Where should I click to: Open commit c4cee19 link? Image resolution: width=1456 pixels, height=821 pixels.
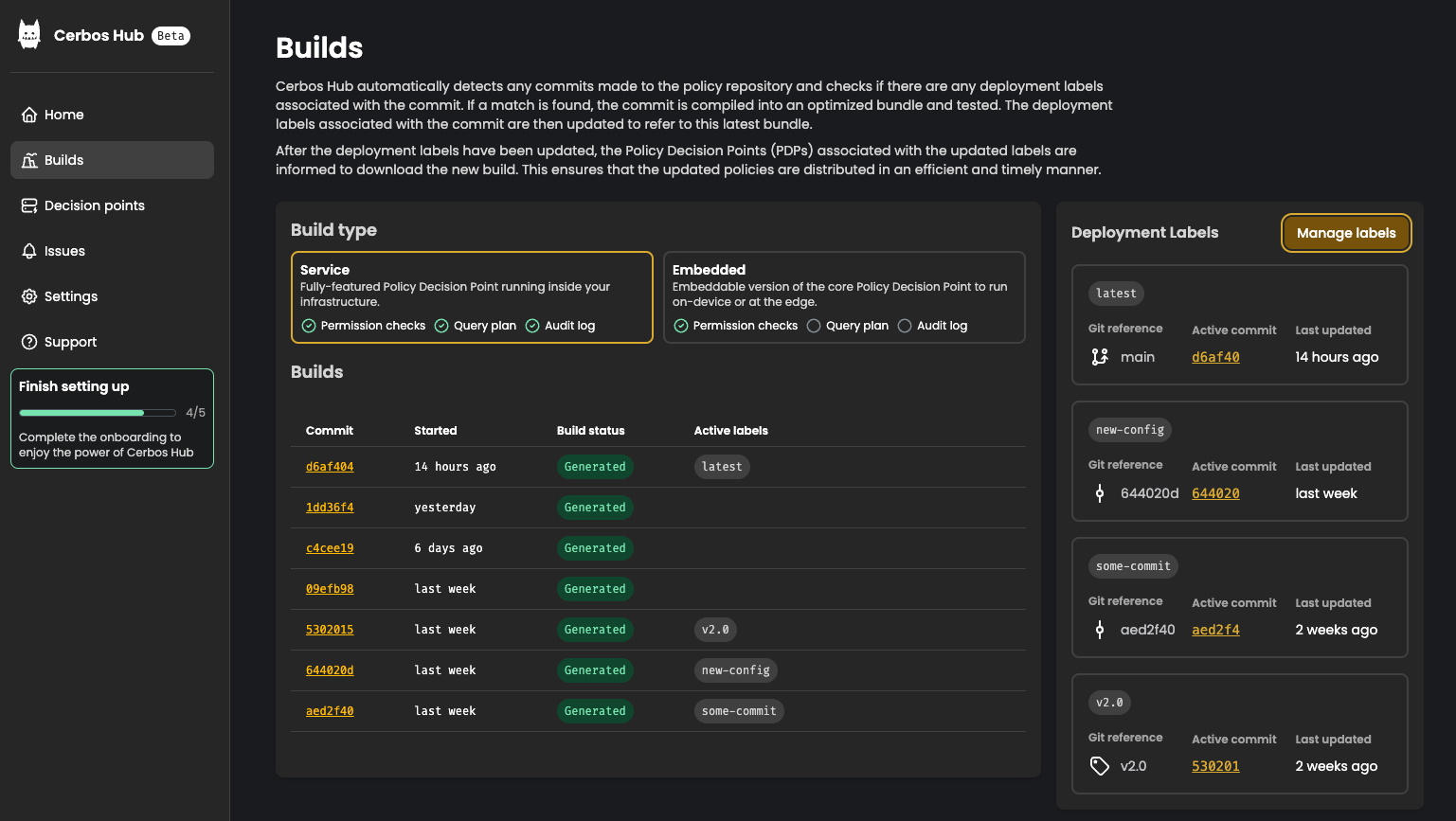coord(330,548)
